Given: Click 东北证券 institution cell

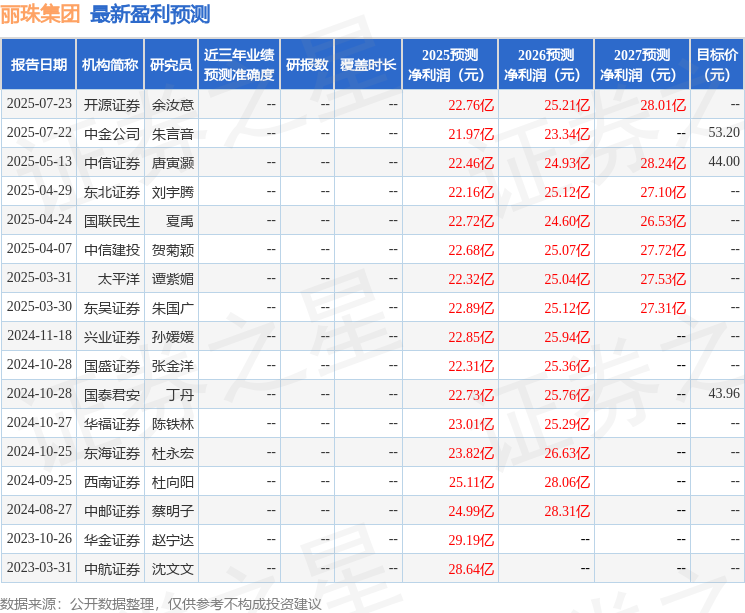Looking at the screenshot, I should coord(112,192).
